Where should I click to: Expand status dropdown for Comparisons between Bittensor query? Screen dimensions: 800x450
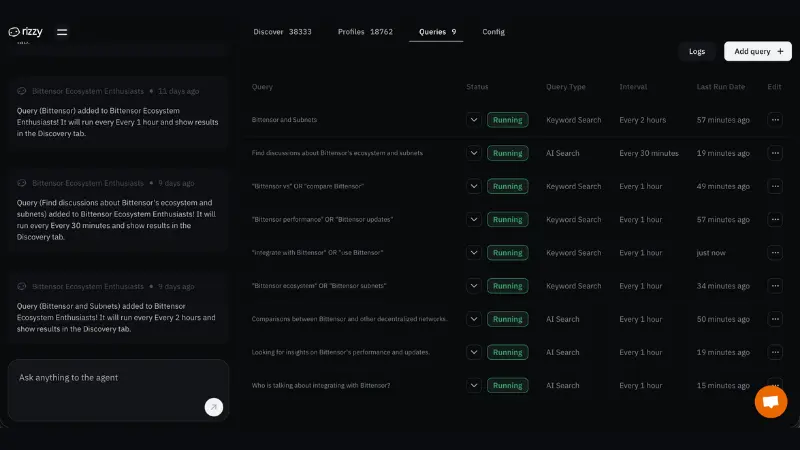(x=473, y=319)
